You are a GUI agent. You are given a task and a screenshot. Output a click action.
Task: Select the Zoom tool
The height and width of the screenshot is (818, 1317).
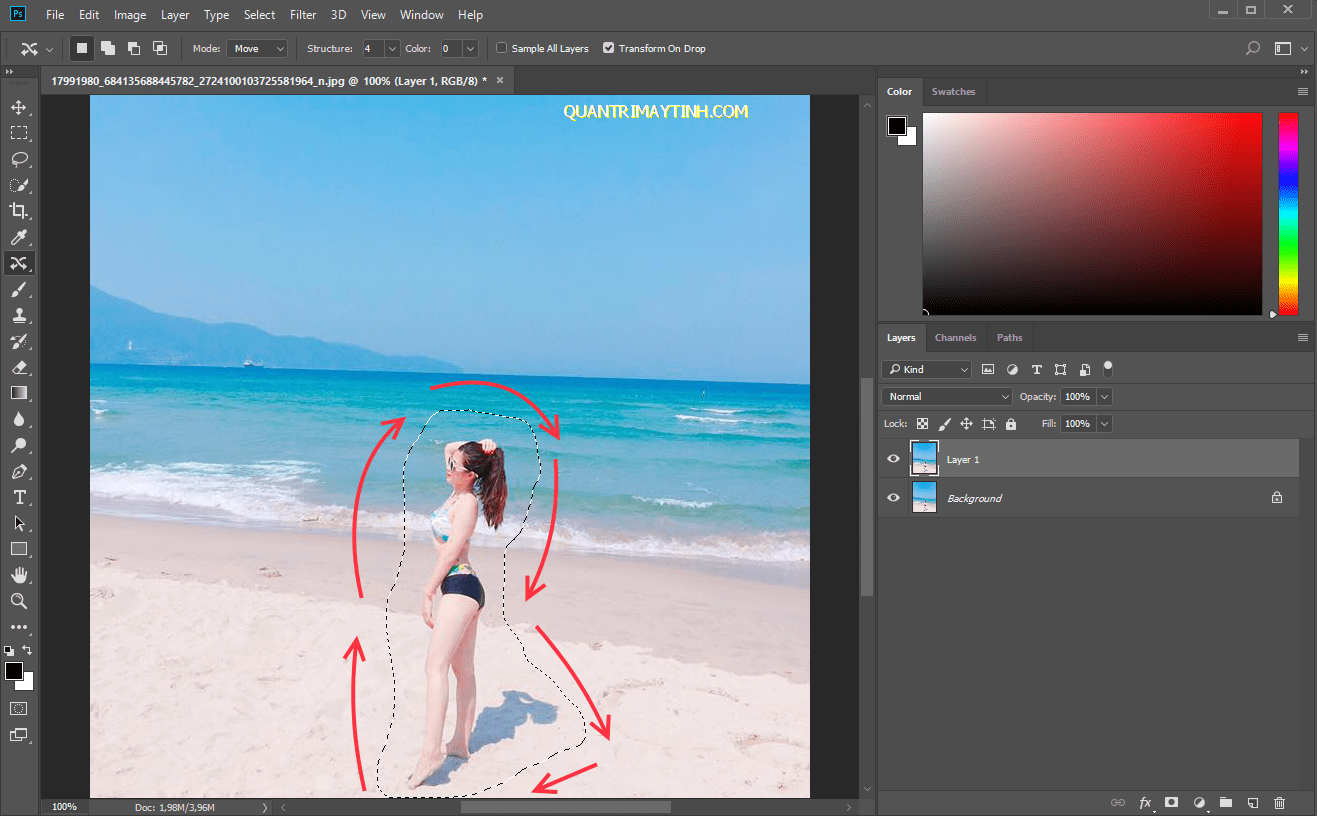[19, 601]
